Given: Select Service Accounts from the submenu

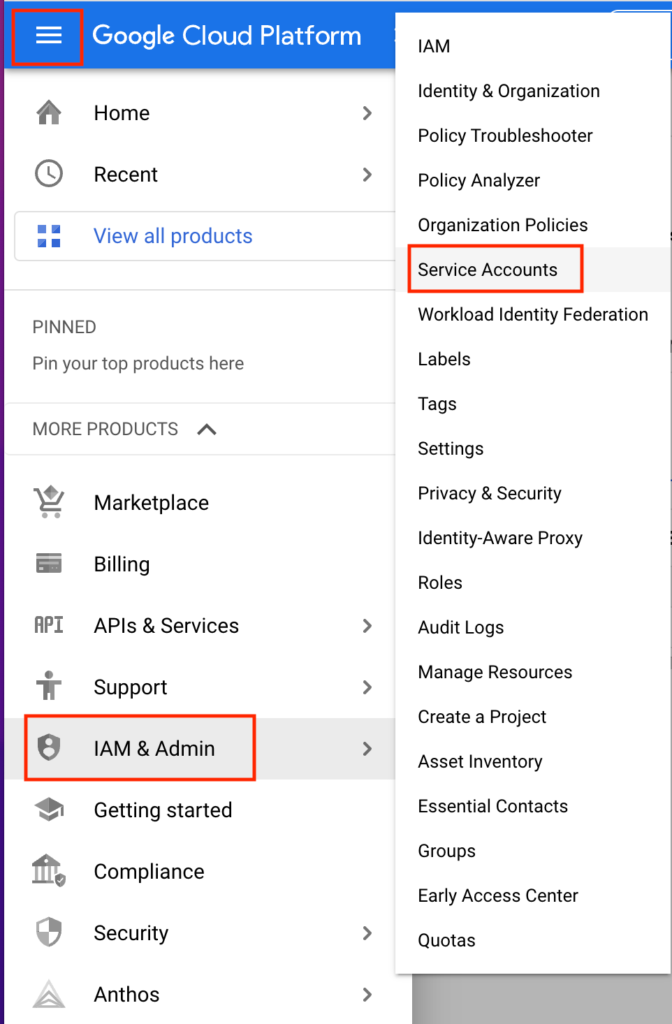Looking at the screenshot, I should pos(487,270).
